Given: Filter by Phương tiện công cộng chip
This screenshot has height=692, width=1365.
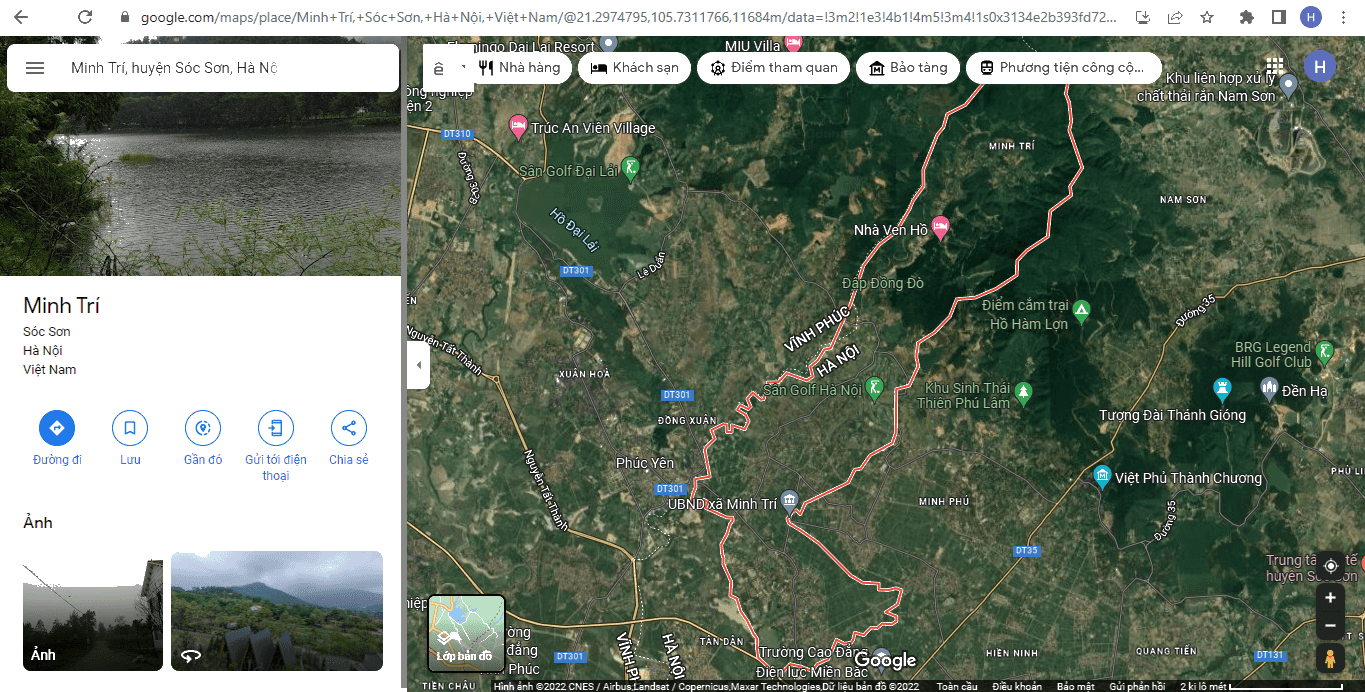Looking at the screenshot, I should [x=1063, y=68].
